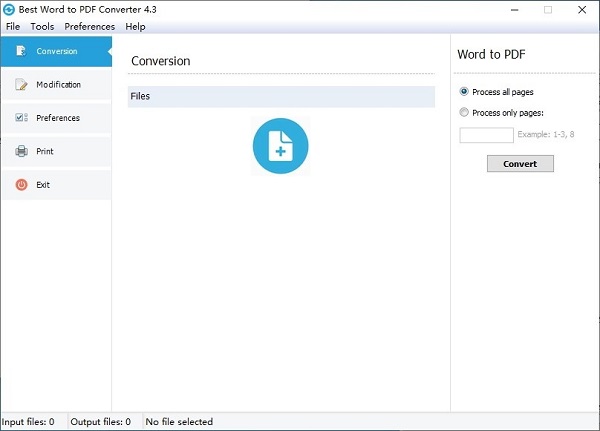Click the Input files: 0 status text
Viewport: 600px width, 431px height.
click(28, 421)
